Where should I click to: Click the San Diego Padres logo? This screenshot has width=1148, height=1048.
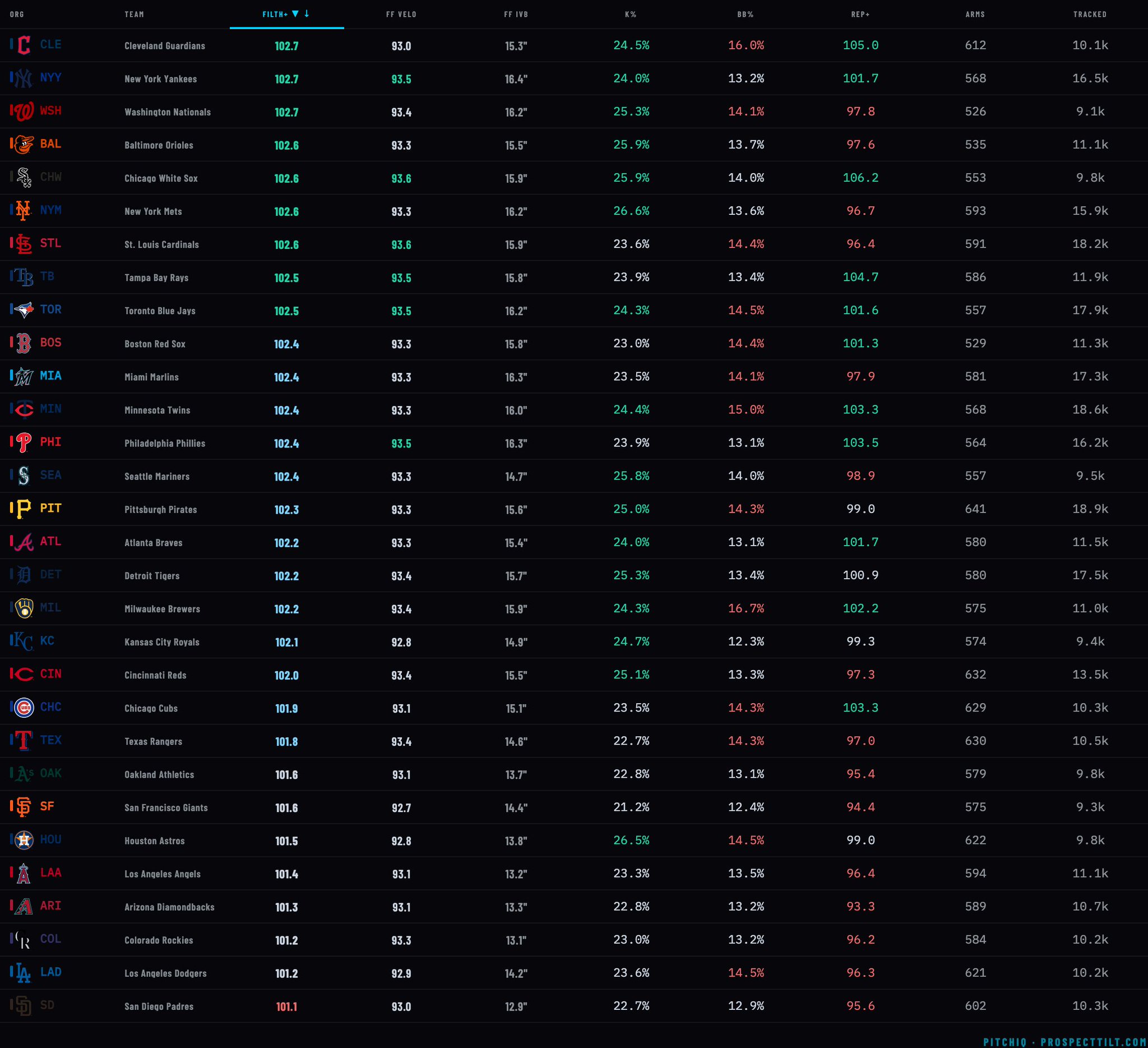tap(24, 1006)
